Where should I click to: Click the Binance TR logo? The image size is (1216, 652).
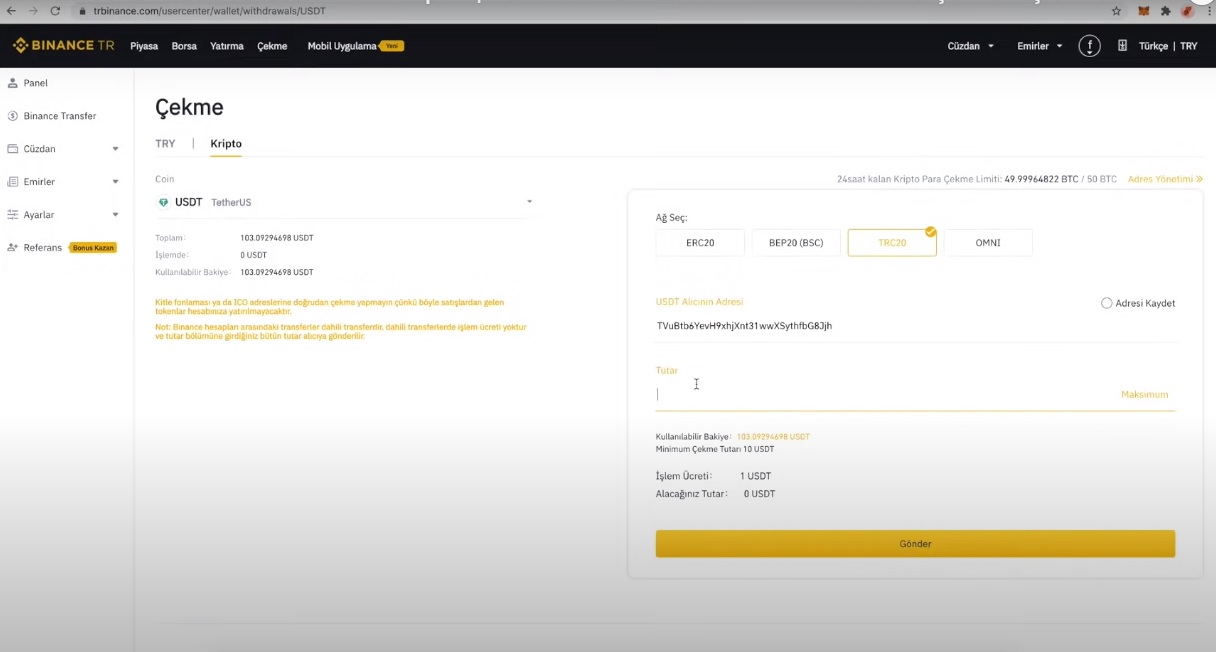click(x=64, y=46)
